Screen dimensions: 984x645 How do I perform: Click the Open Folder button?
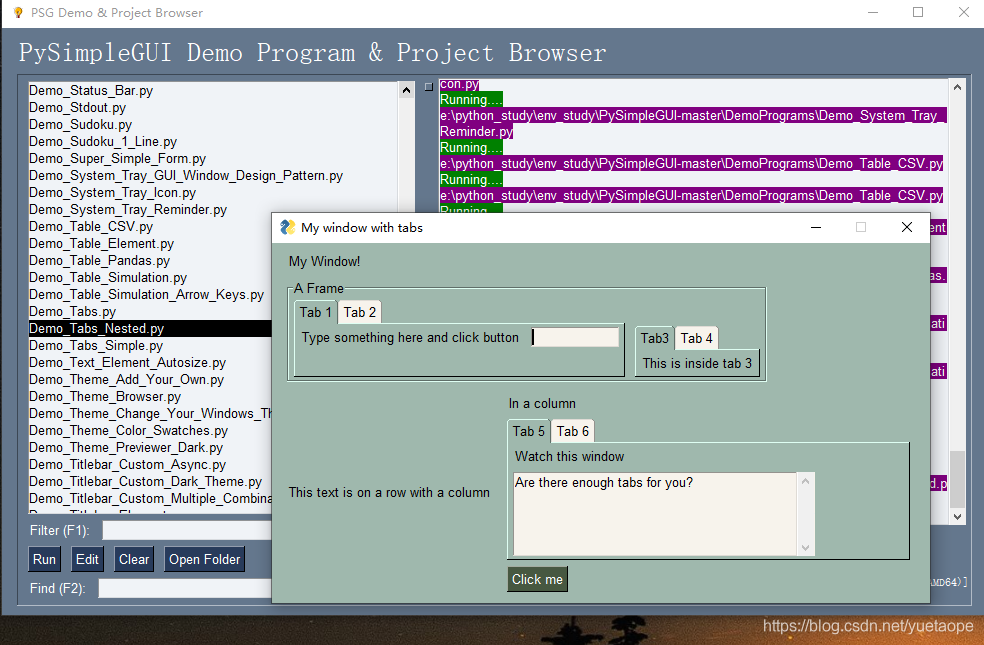(x=205, y=559)
